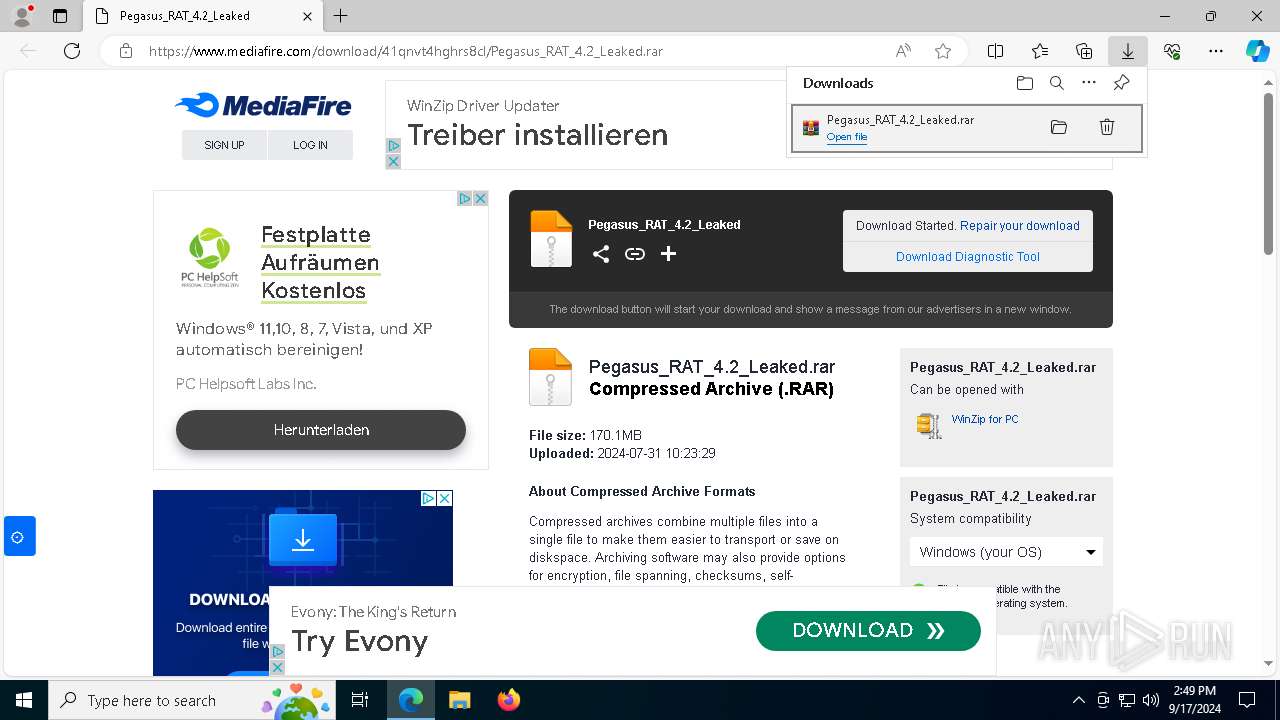Click the Try Evony DOWNLOAD button
The width and height of the screenshot is (1280, 720).
coord(868,631)
